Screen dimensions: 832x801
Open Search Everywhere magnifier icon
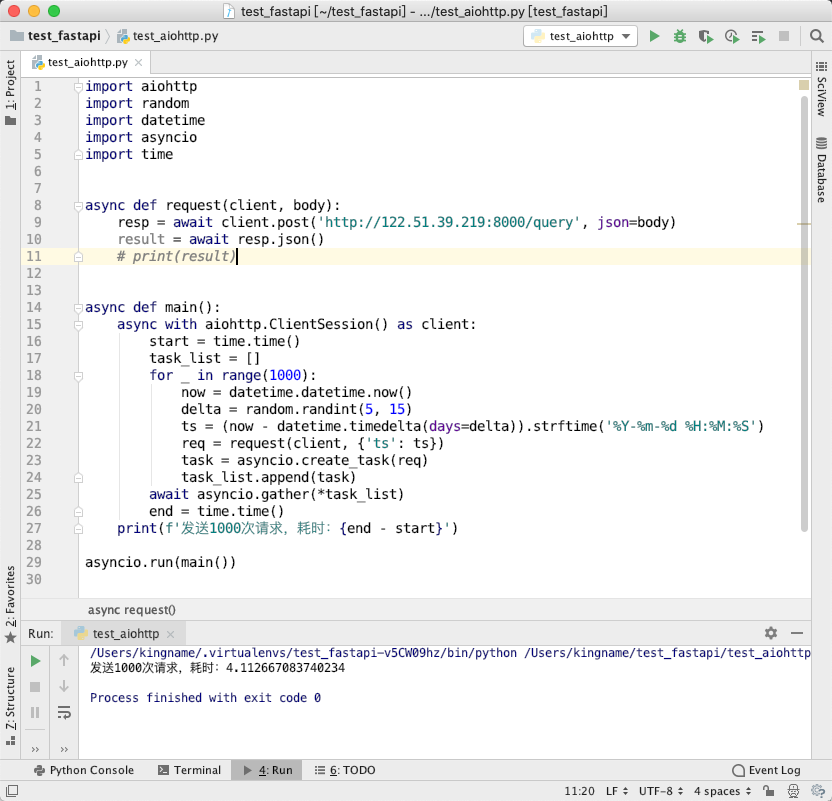pos(817,36)
